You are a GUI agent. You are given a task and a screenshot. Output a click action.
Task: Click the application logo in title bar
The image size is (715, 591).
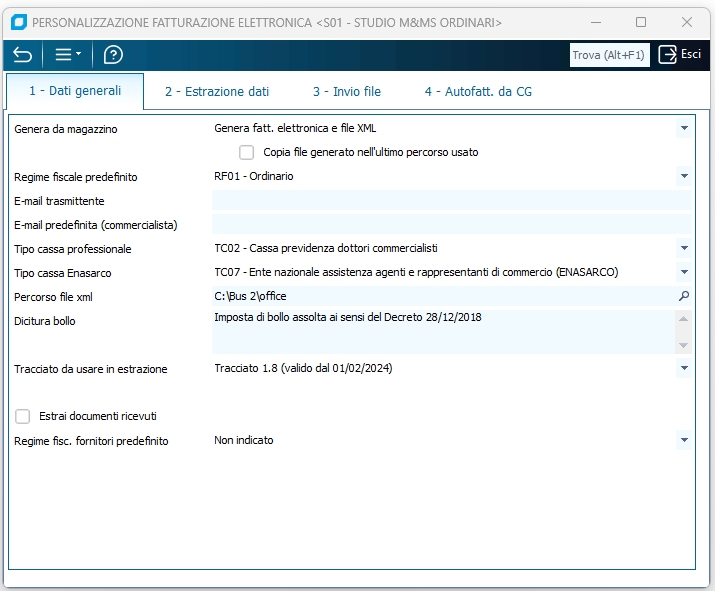19,22
